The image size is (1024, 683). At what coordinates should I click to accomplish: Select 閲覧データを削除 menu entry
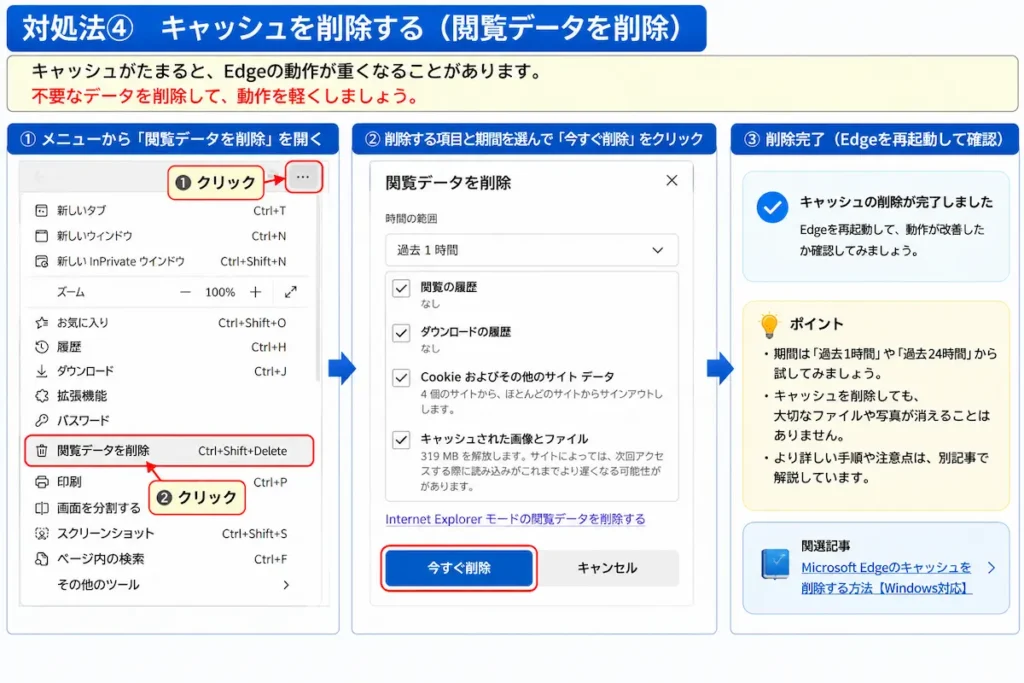click(169, 451)
